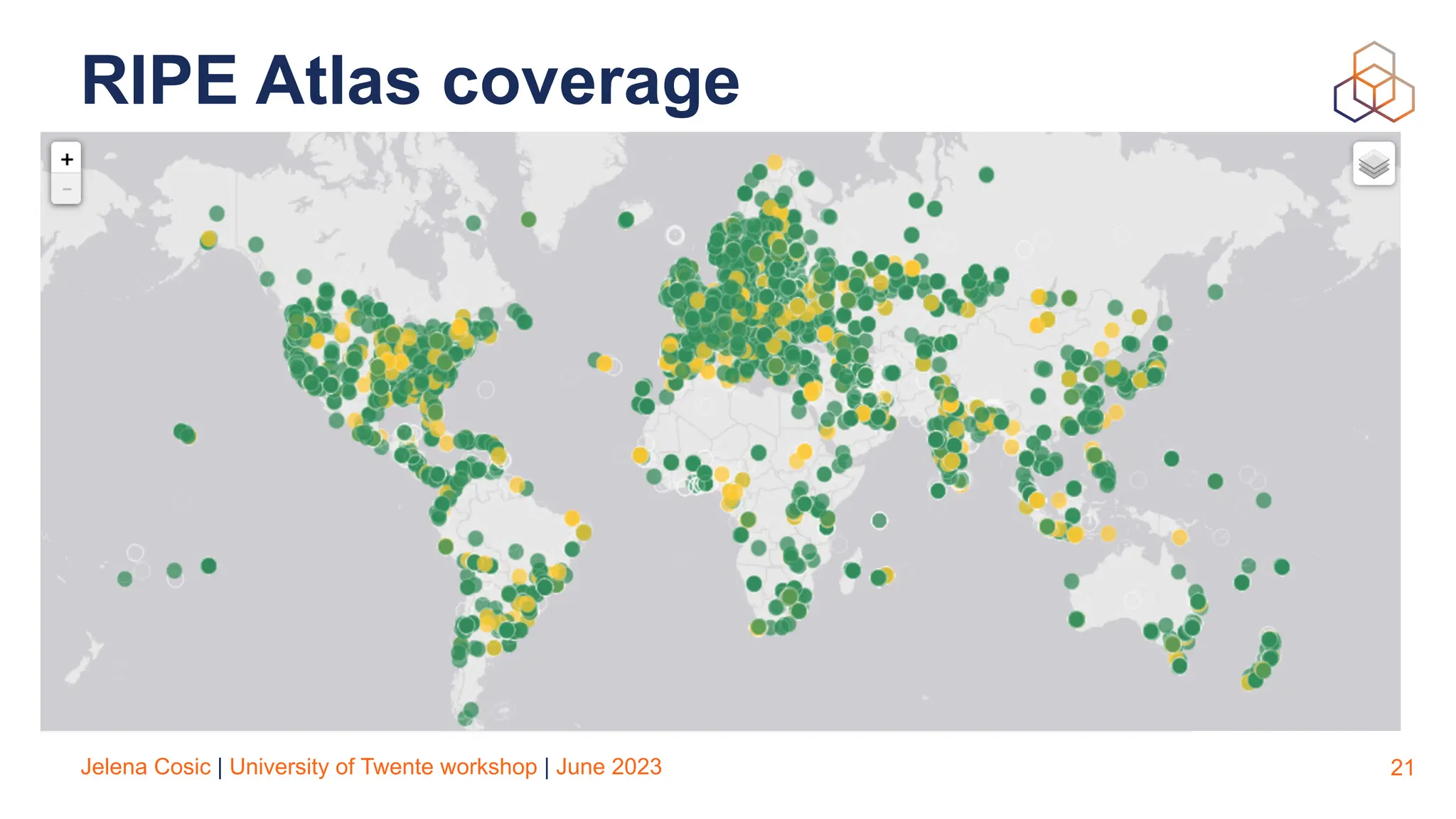Click the RIPE NCC hexagon logo
Image resolution: width=1456 pixels, height=819 pixels.
tap(1374, 82)
